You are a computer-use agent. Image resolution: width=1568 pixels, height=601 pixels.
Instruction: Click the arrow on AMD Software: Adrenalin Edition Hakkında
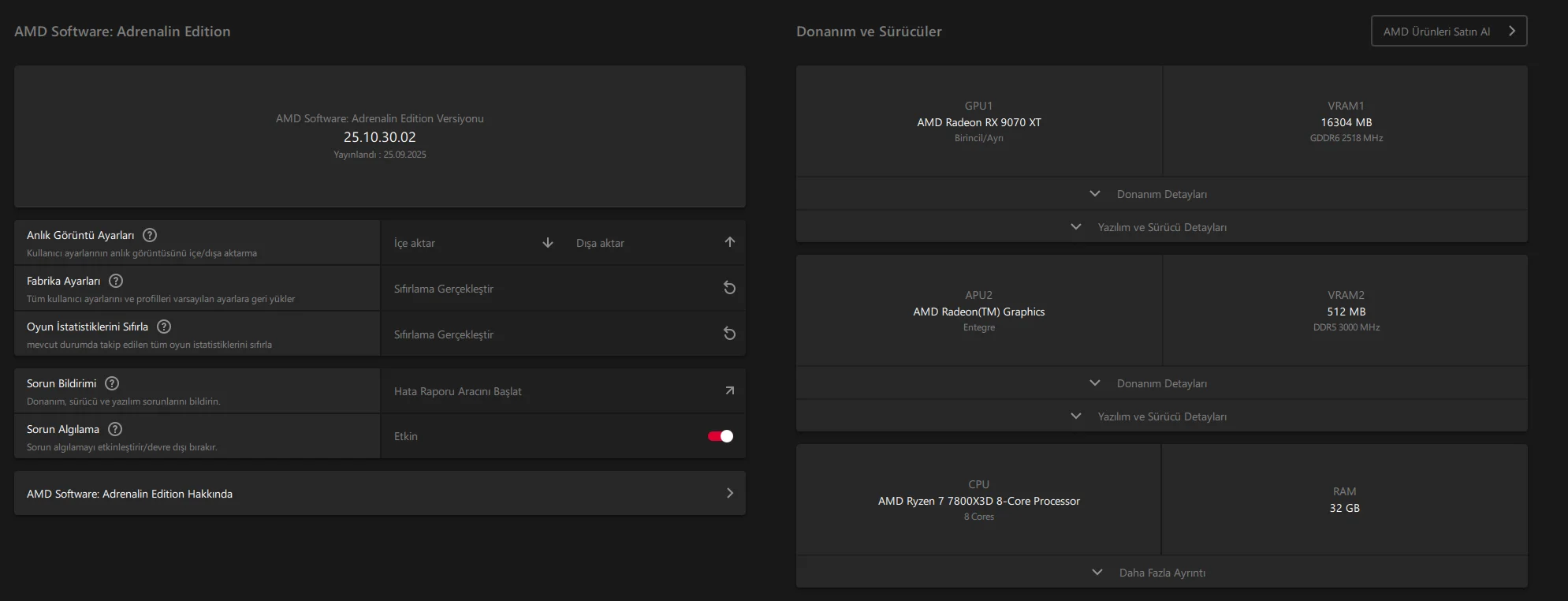point(730,493)
